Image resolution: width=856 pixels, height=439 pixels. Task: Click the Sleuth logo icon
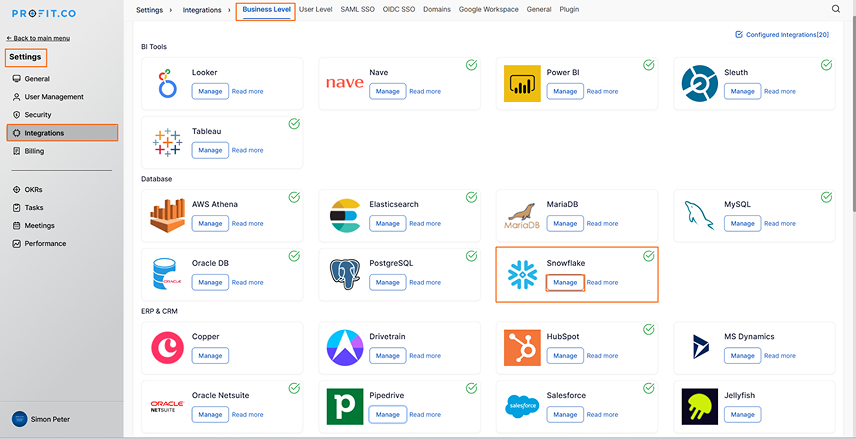(x=699, y=84)
